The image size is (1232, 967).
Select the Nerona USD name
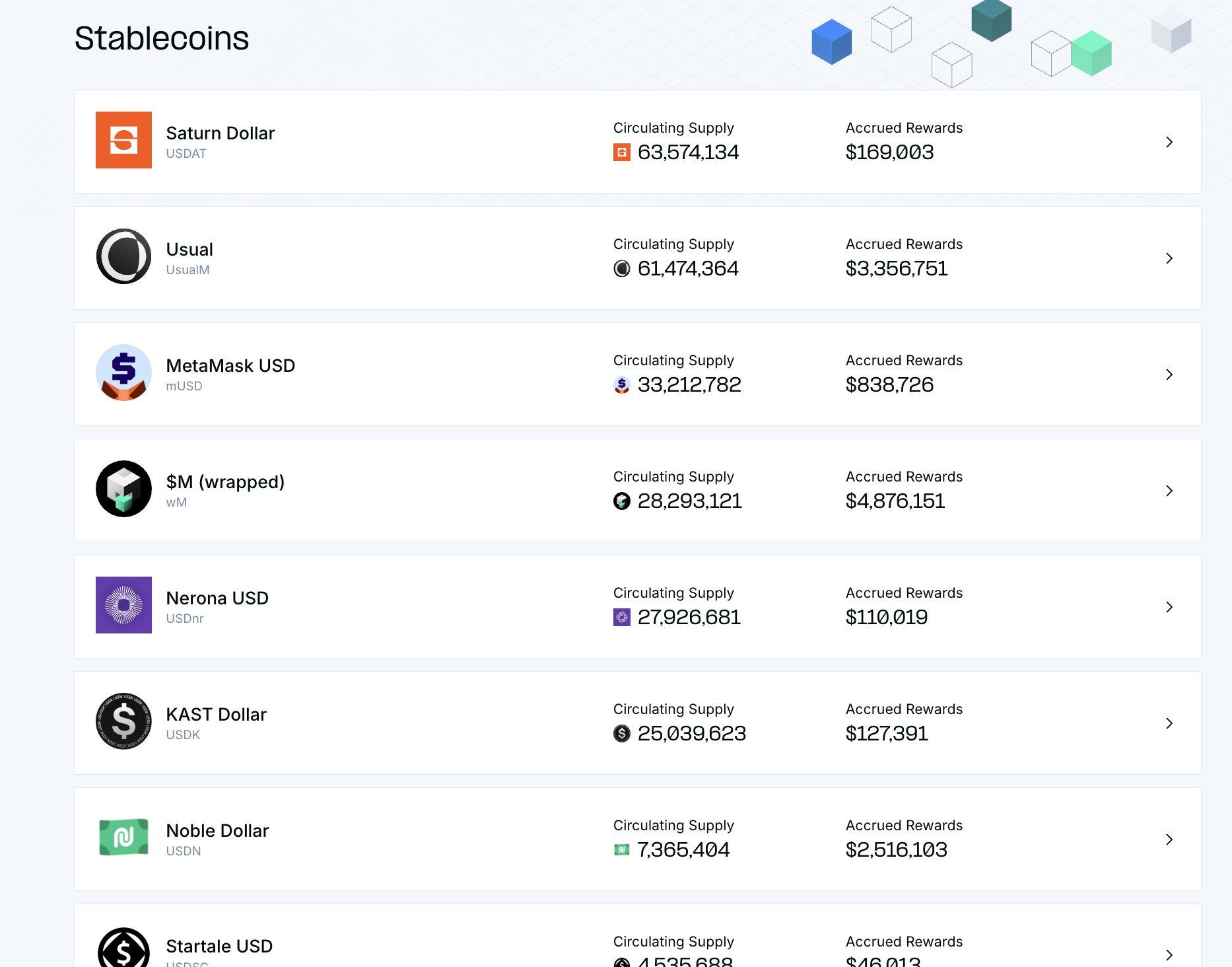tap(217, 598)
